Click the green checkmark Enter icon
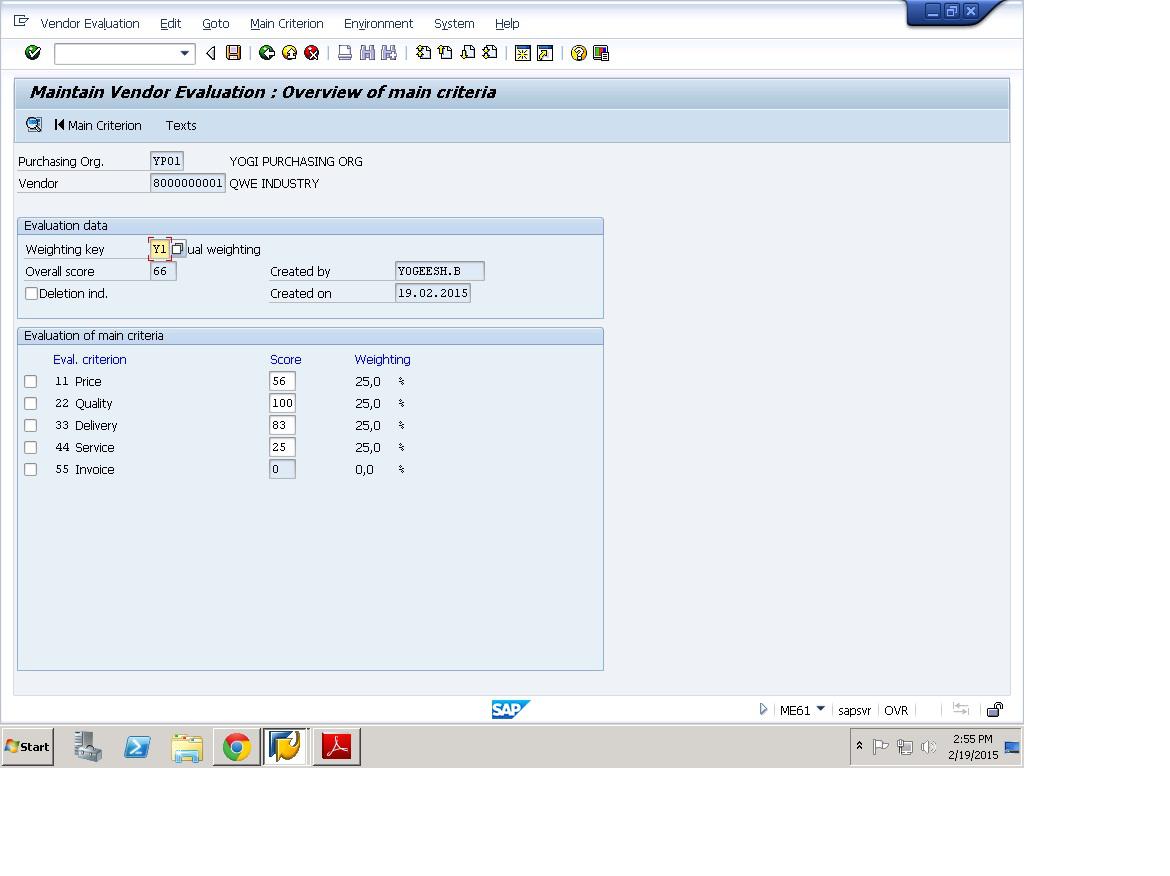 (33, 53)
